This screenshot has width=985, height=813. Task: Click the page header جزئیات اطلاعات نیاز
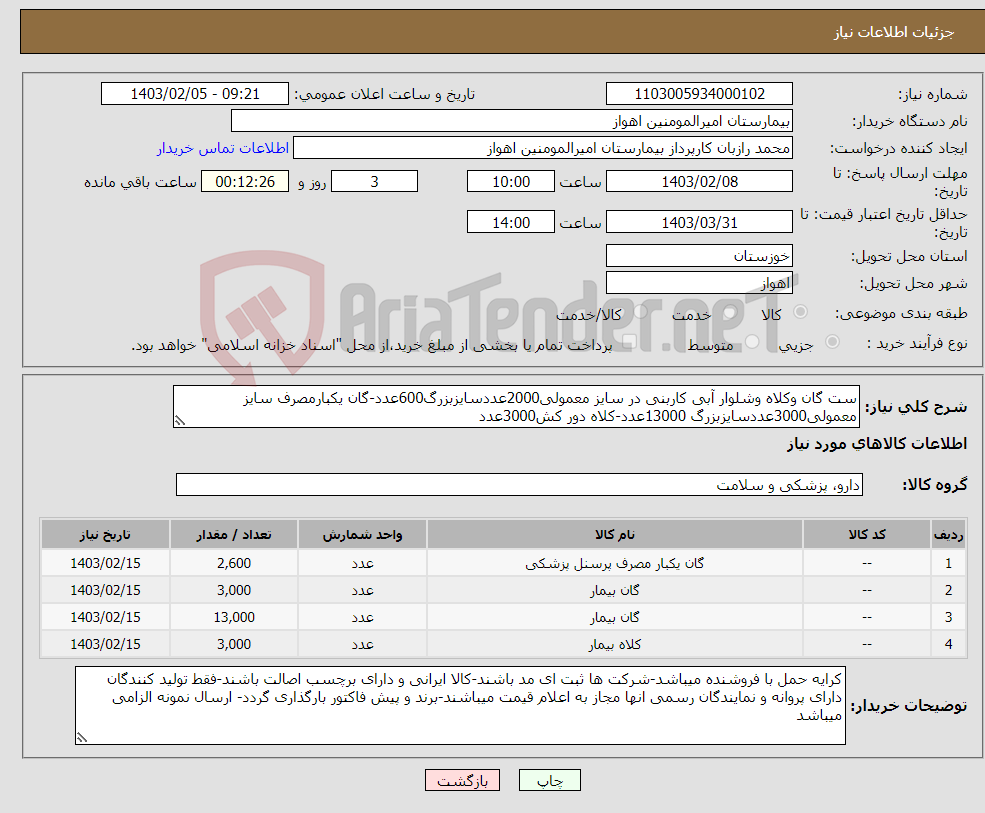click(893, 32)
